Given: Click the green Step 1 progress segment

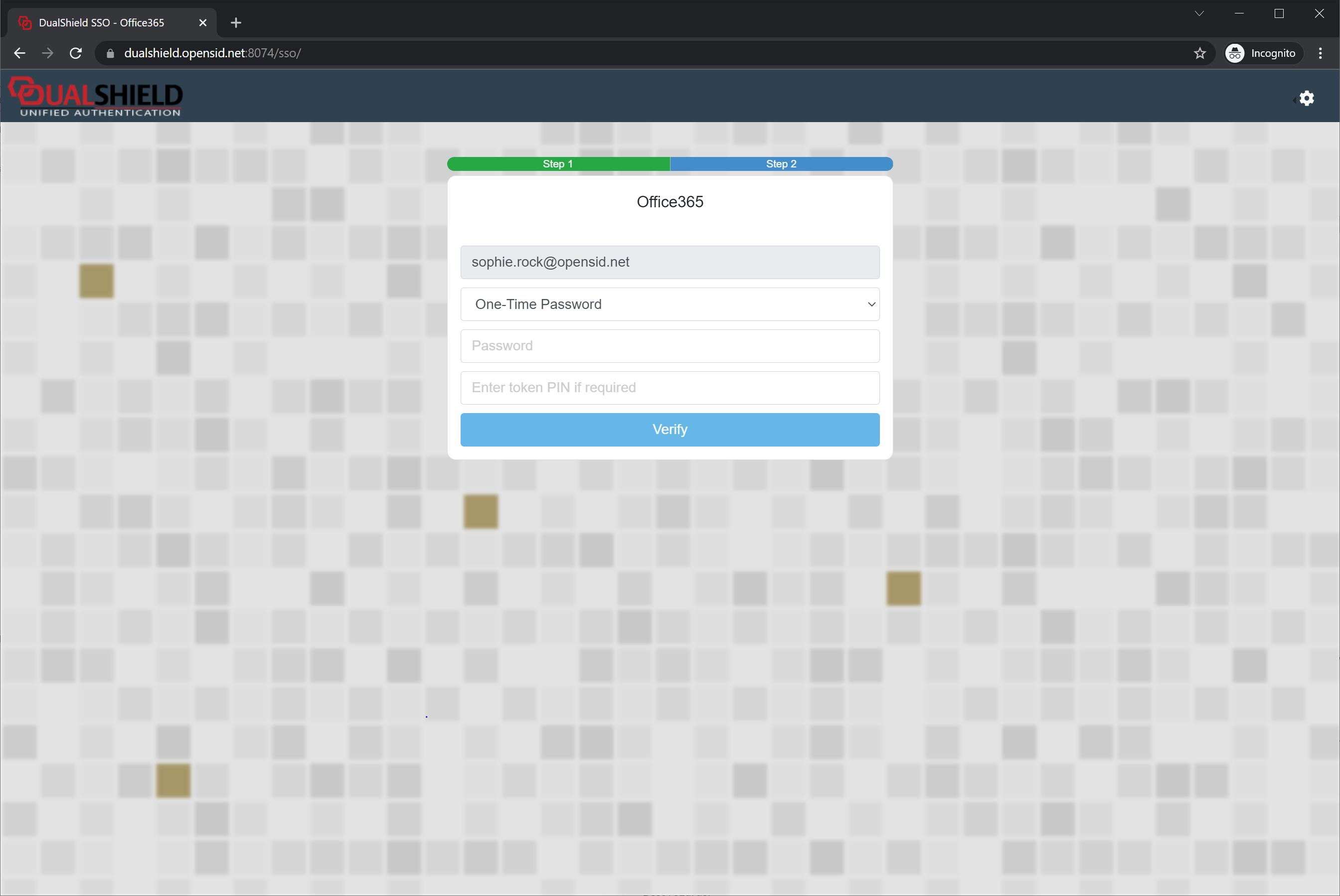Looking at the screenshot, I should pyautogui.click(x=558, y=164).
